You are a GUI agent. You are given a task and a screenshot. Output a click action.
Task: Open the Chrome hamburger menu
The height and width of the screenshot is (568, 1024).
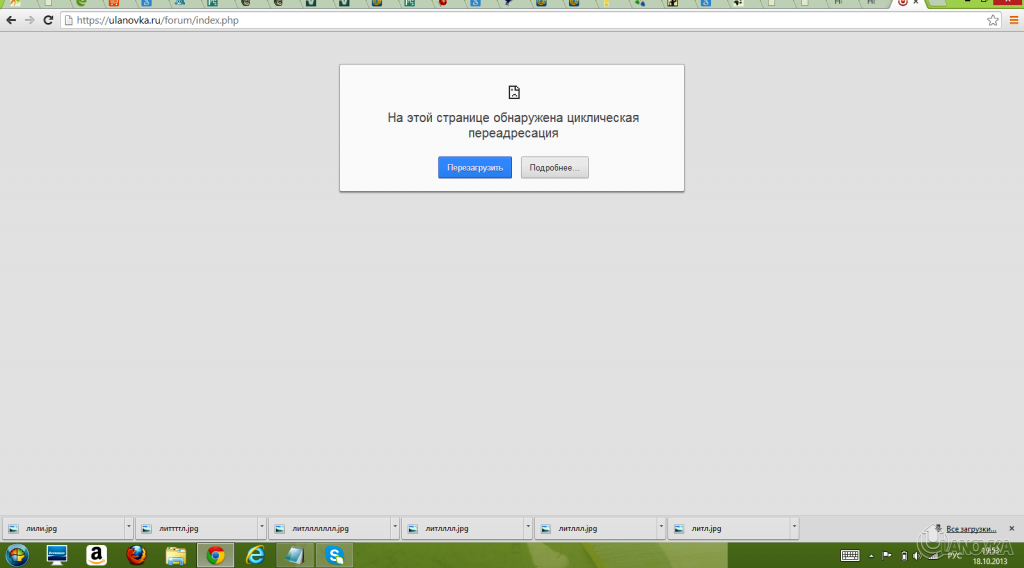click(1013, 20)
